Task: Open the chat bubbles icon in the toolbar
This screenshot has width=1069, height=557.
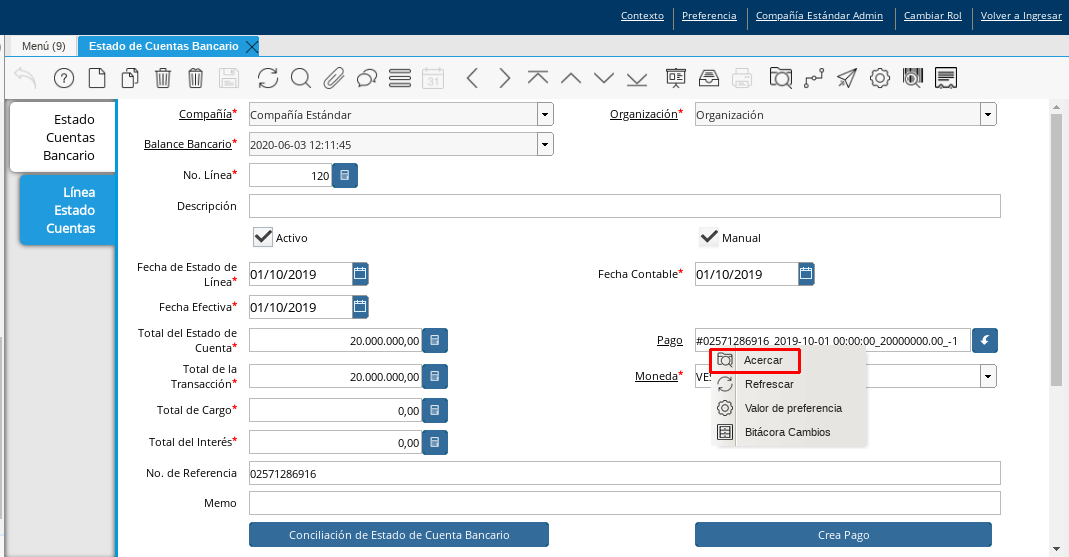Action: (x=367, y=78)
